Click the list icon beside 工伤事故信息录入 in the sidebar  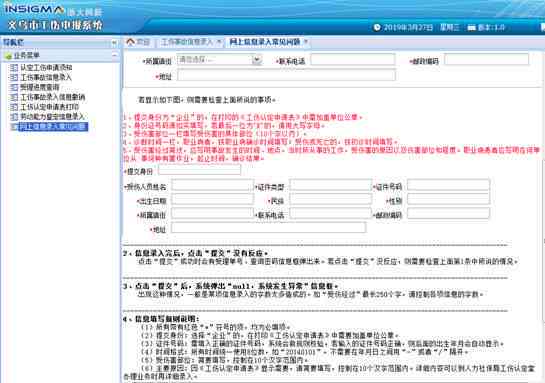click(x=14, y=77)
